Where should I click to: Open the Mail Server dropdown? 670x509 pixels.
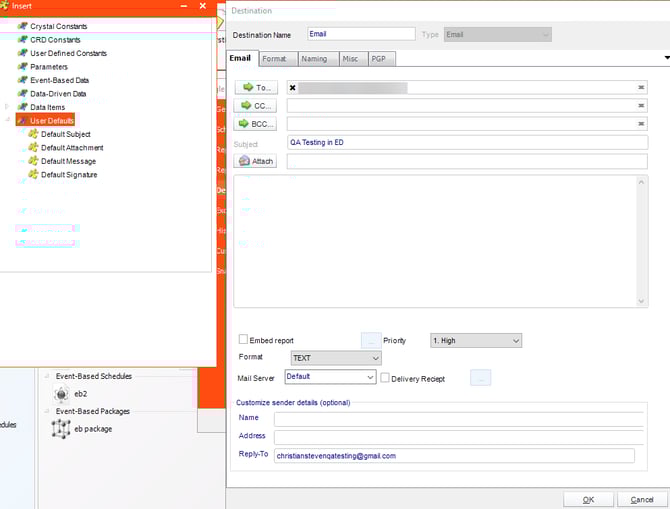pyautogui.click(x=329, y=377)
